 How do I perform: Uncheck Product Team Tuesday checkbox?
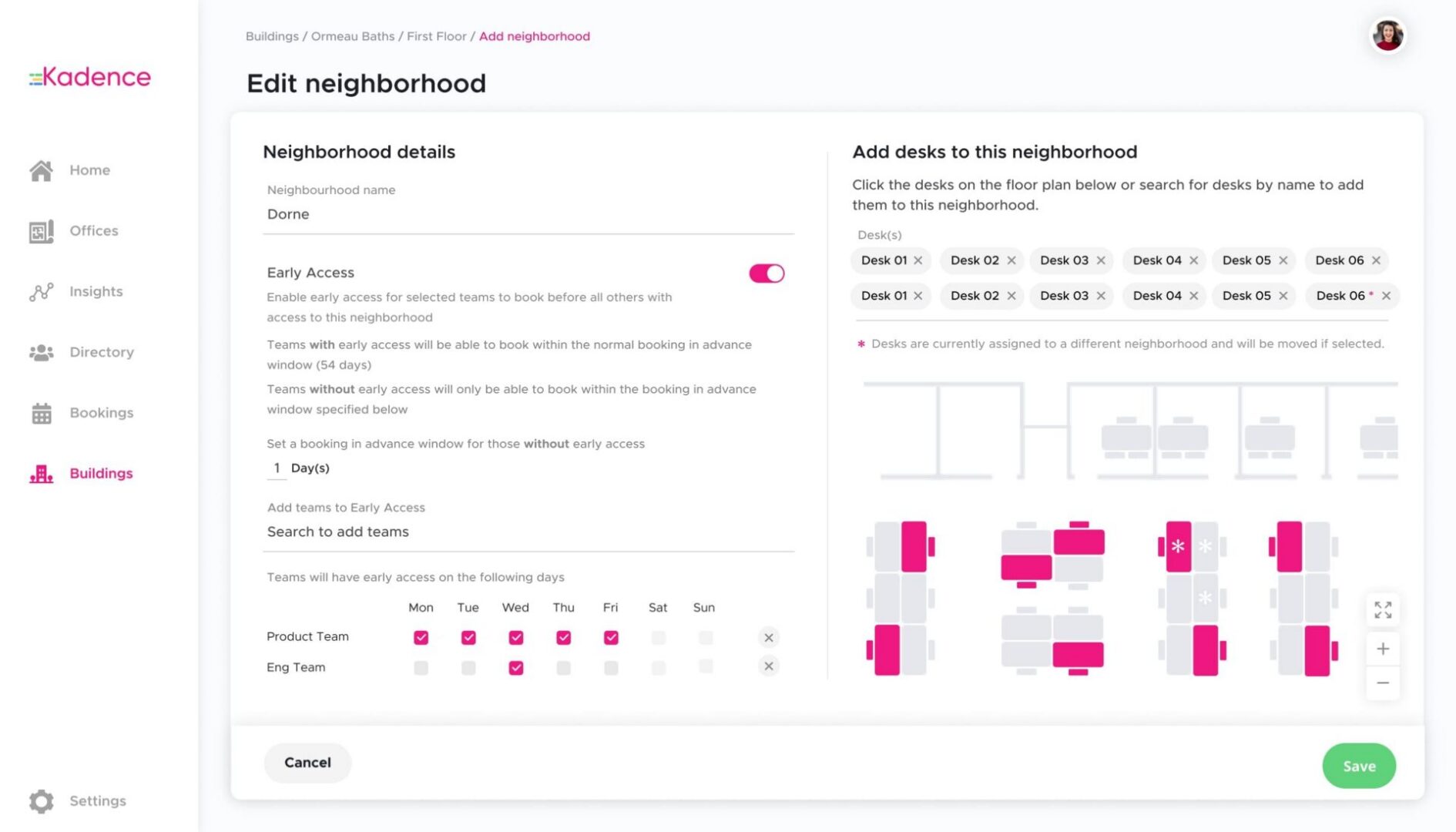(x=468, y=637)
